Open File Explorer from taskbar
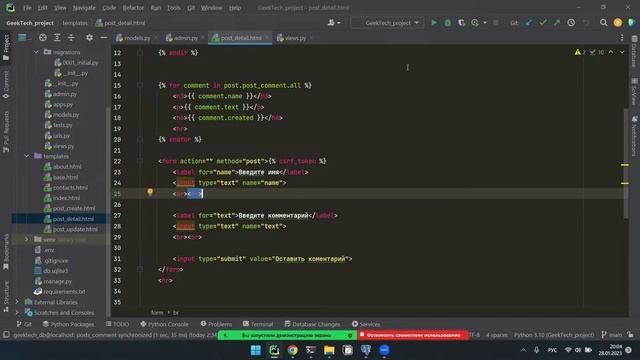The image size is (640, 360). [329, 350]
